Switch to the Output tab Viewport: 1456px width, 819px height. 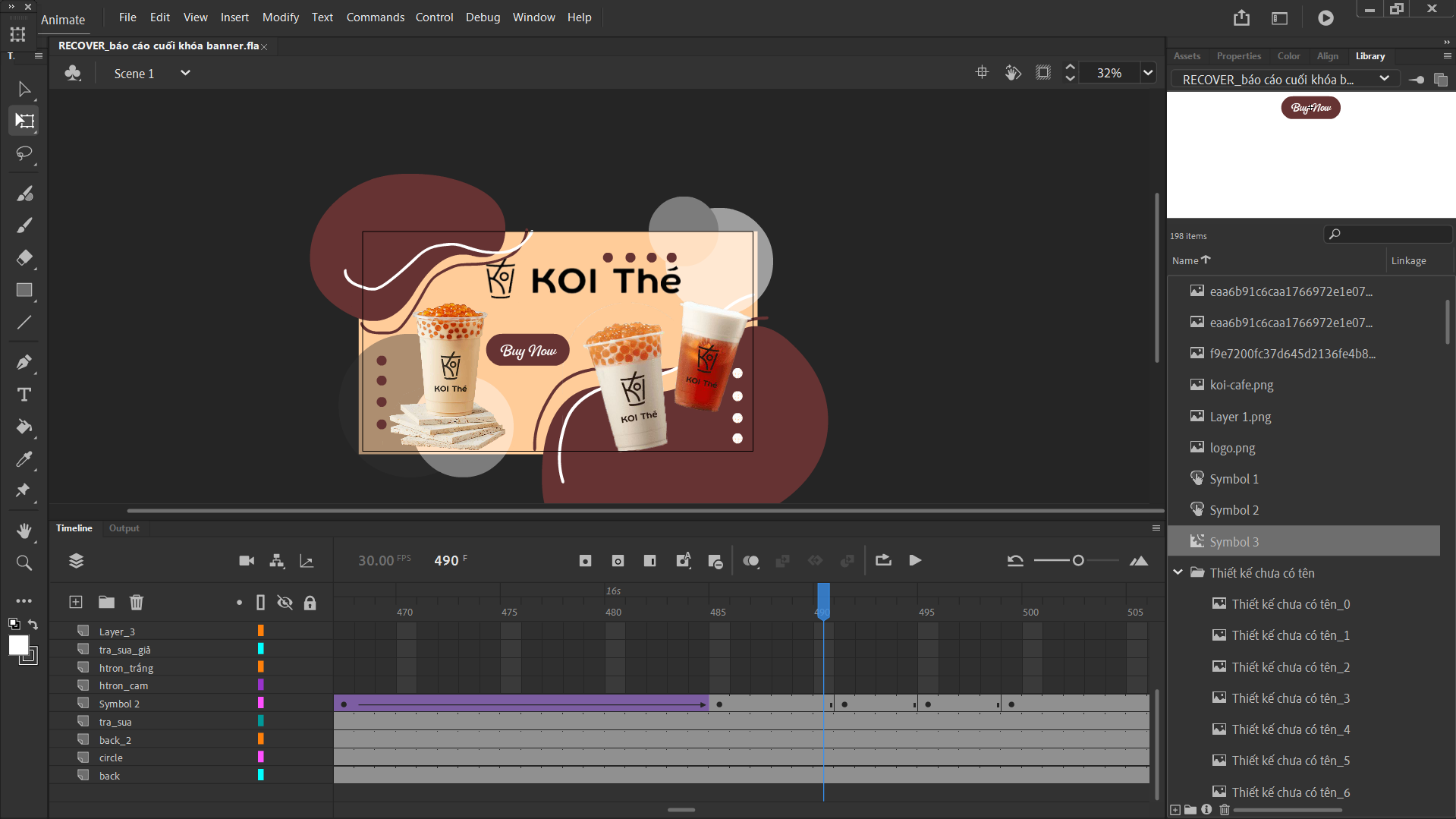(124, 528)
